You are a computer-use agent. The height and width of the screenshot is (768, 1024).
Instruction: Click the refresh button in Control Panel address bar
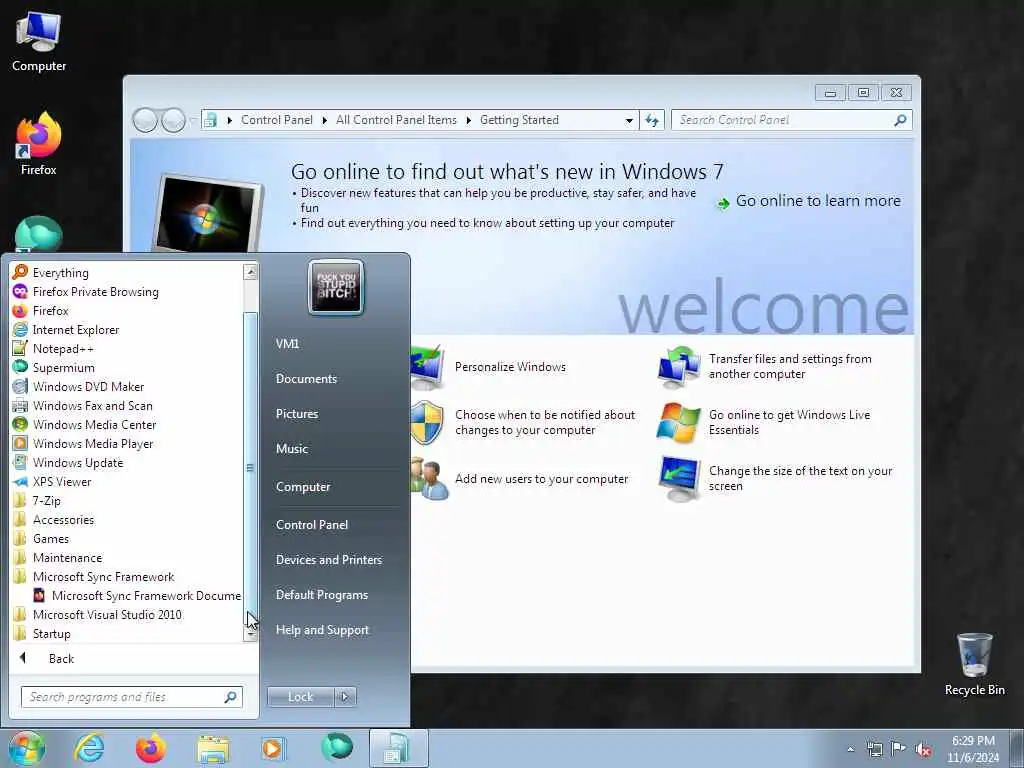652,120
